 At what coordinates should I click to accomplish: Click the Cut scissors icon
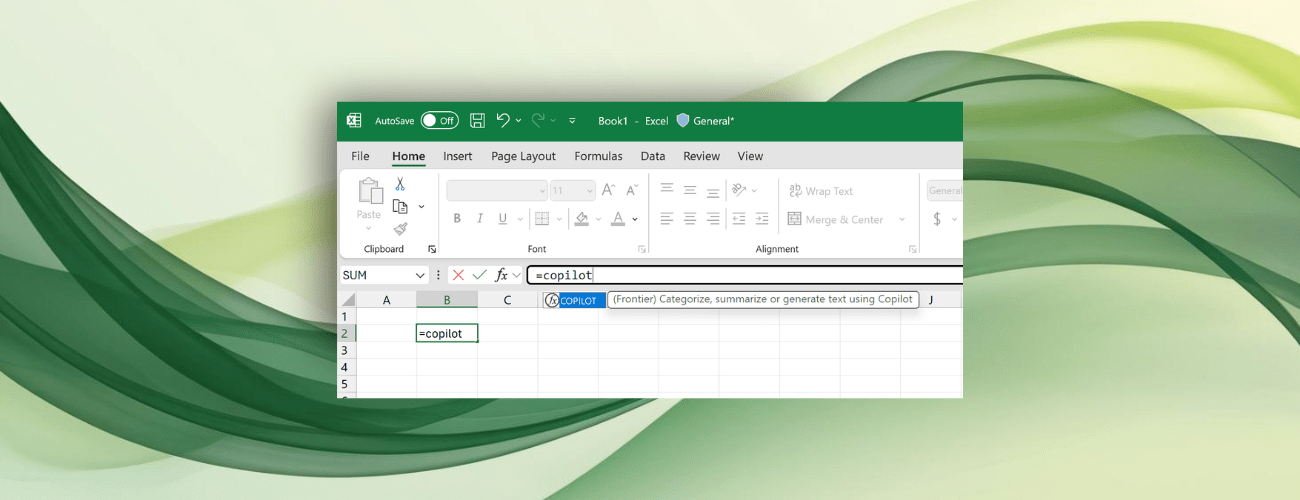[400, 185]
